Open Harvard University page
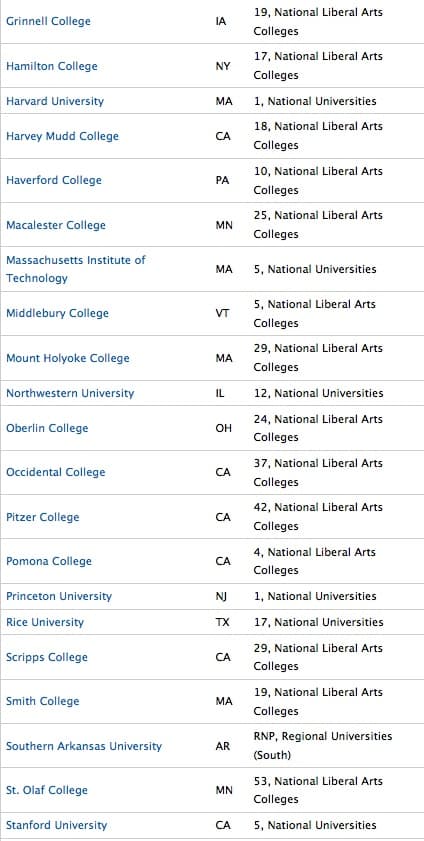This screenshot has height=841, width=424. [x=55, y=101]
